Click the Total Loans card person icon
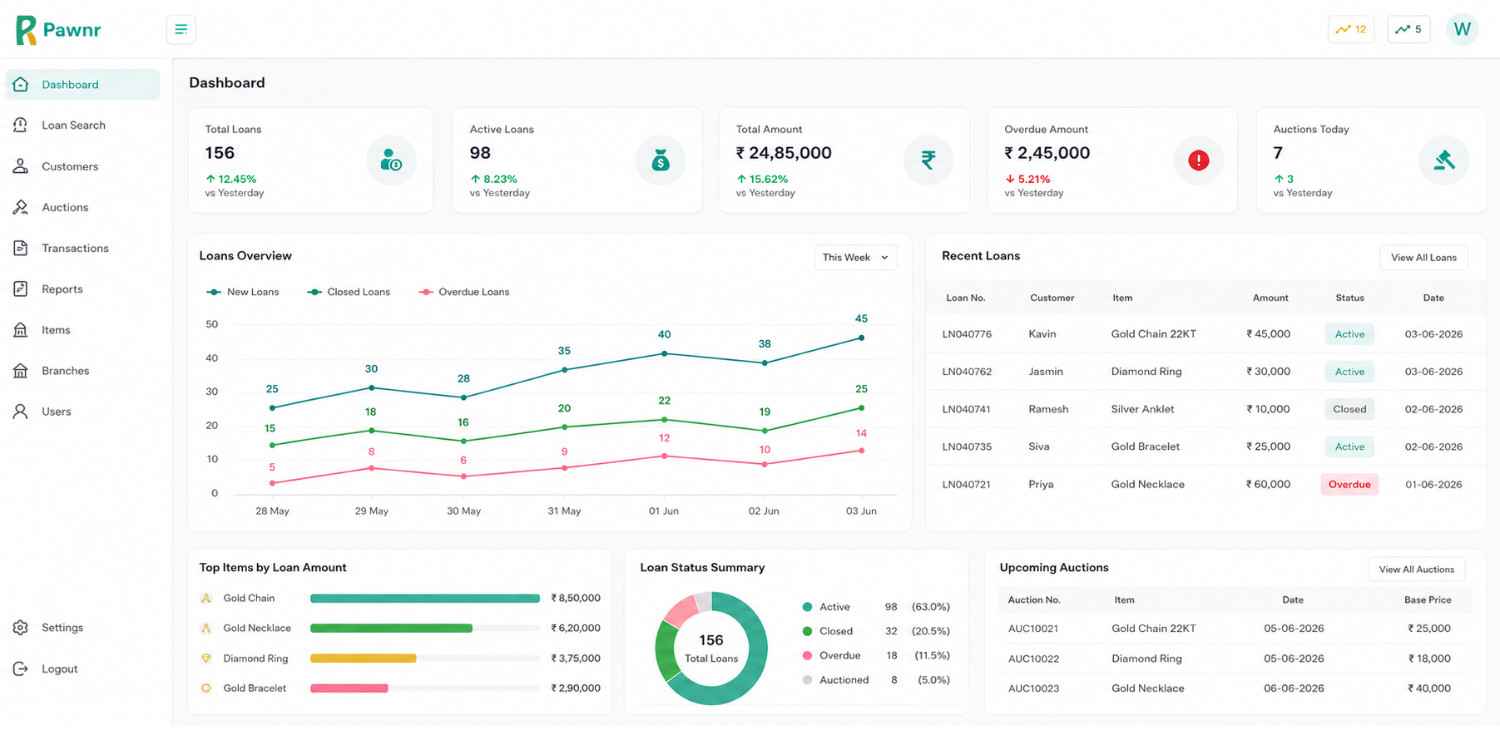Viewport: 1500px width, 730px height. click(x=391, y=160)
